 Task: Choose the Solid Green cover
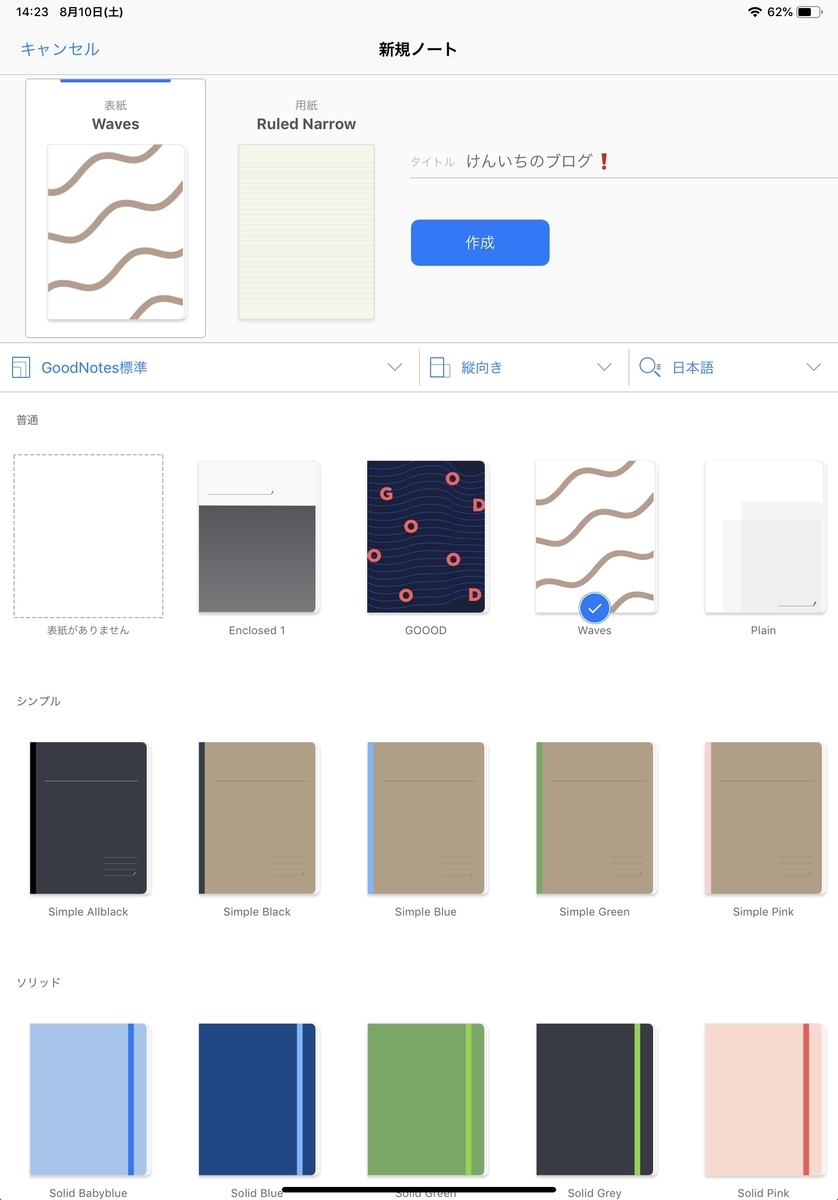tap(426, 1099)
